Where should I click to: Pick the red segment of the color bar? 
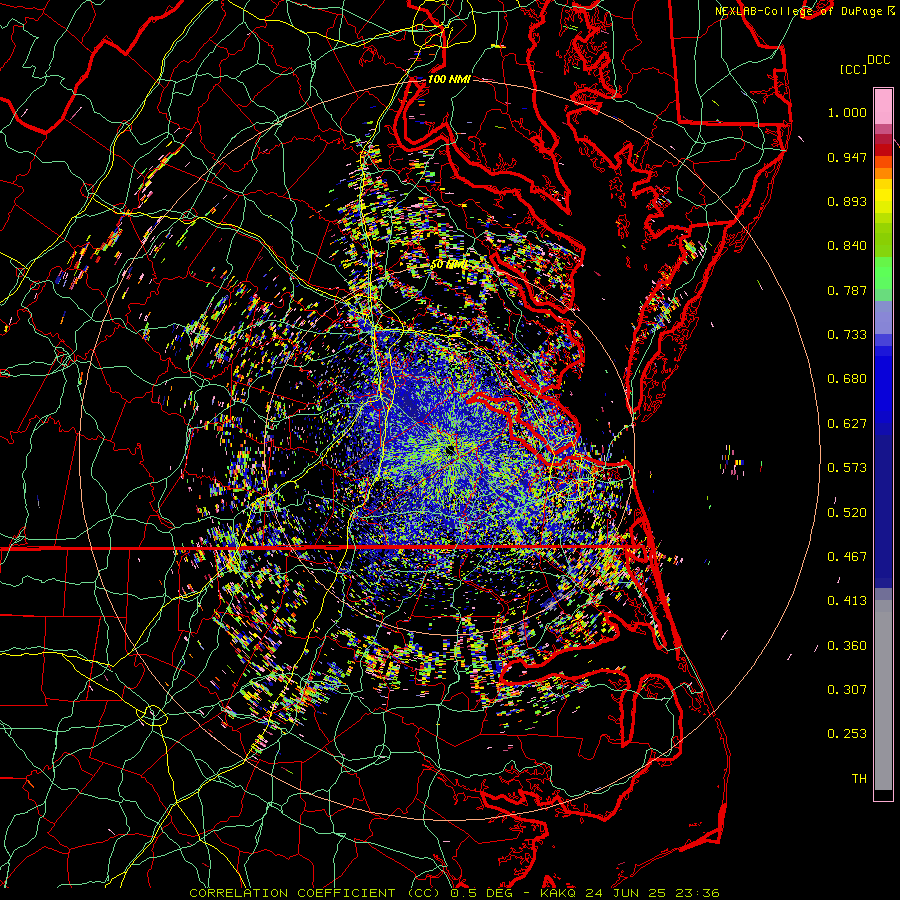pos(883,150)
